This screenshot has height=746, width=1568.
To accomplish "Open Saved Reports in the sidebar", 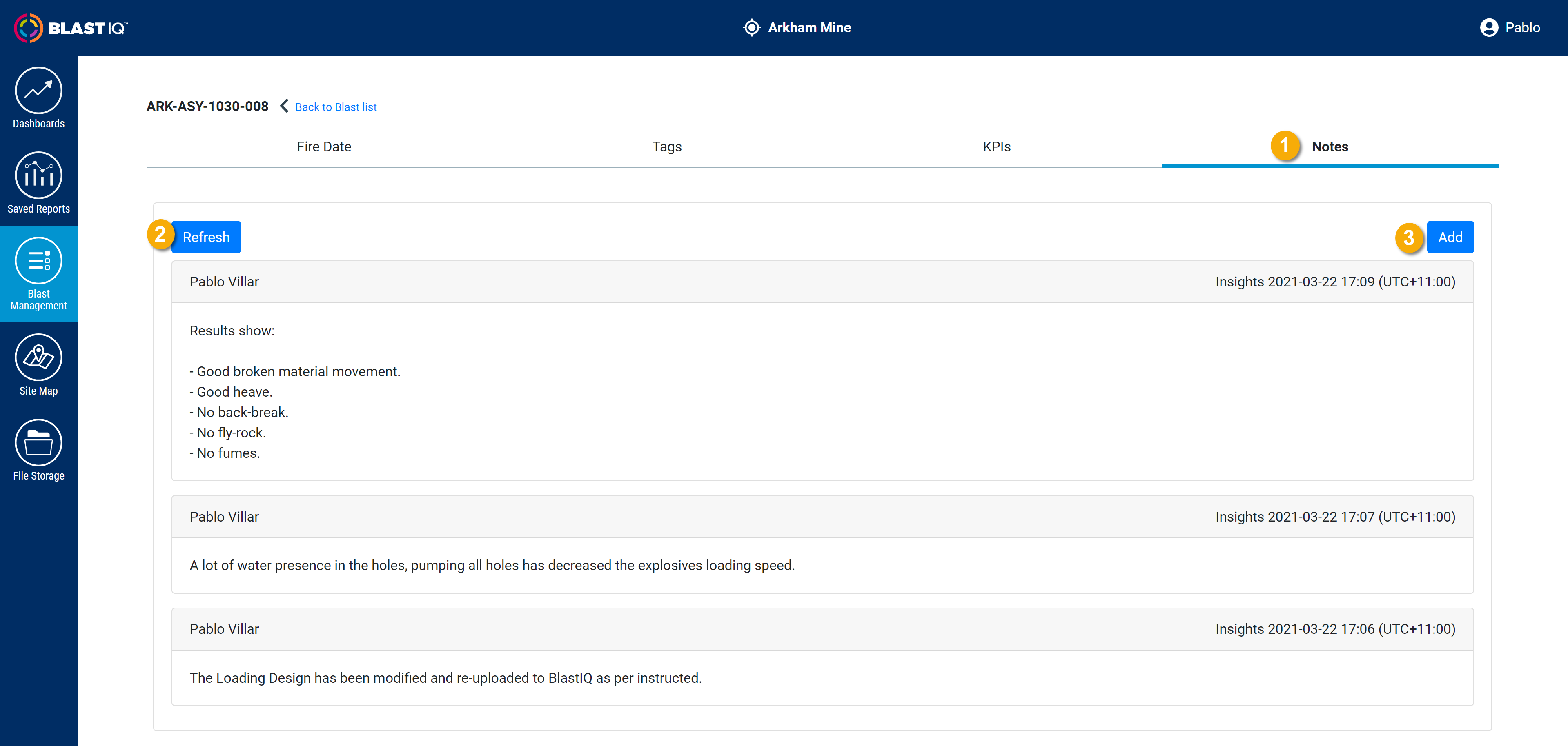I will pos(38,176).
